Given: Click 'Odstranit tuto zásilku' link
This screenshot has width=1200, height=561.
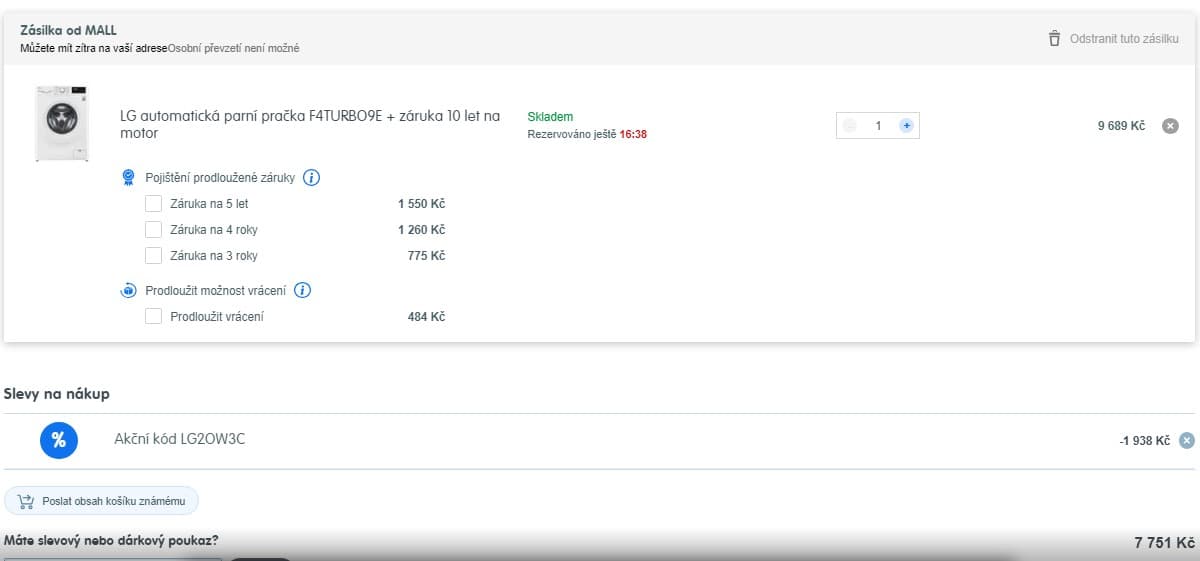Looking at the screenshot, I should (1124, 39).
